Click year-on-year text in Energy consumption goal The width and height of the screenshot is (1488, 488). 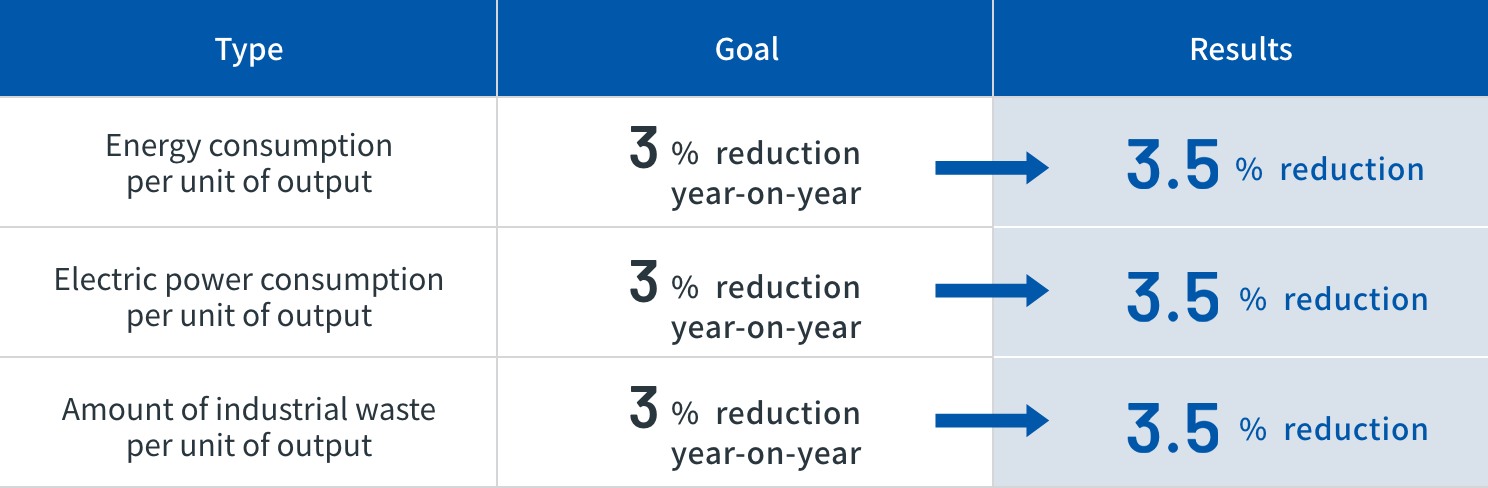[x=766, y=194]
